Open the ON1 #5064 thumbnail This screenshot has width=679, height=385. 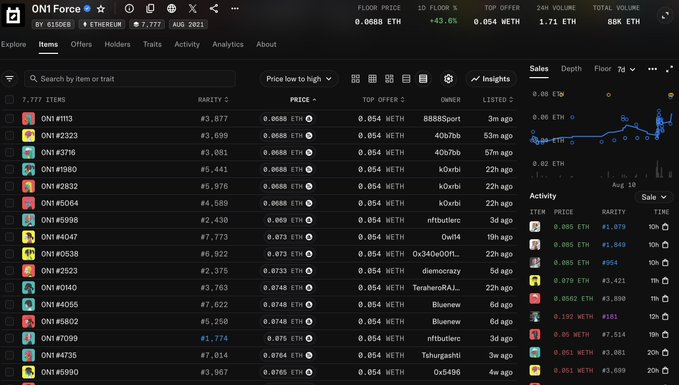tap(29, 203)
